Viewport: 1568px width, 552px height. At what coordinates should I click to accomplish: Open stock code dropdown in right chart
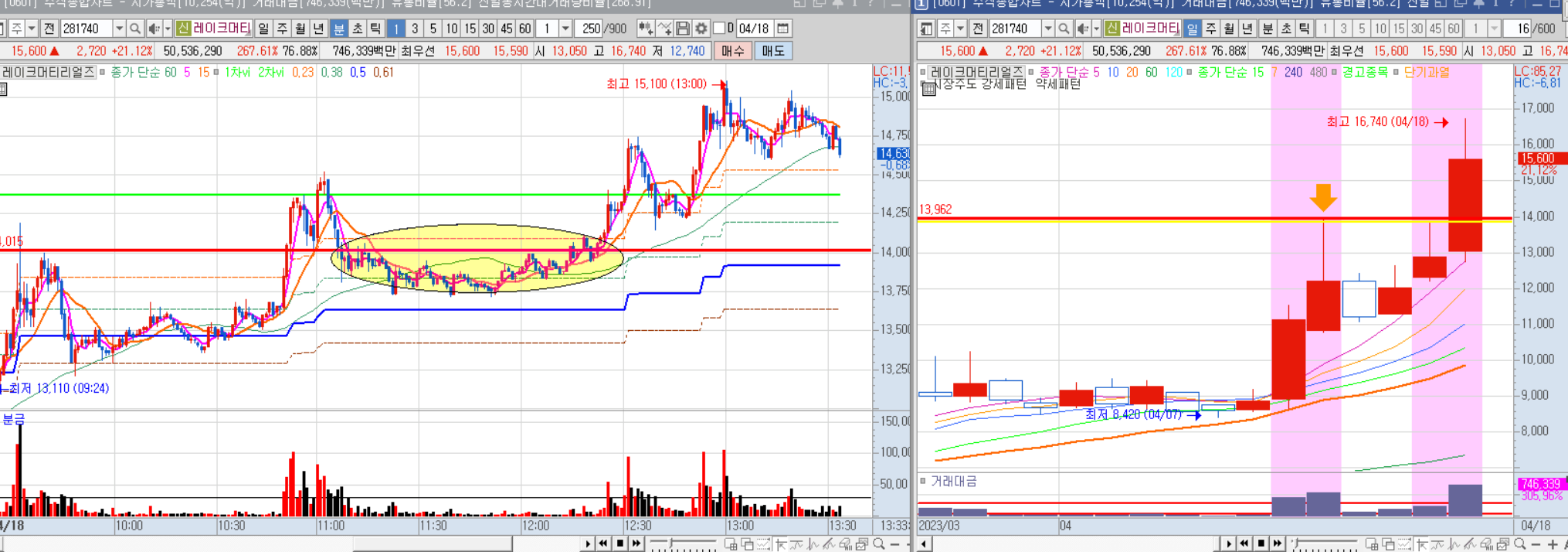click(x=1047, y=29)
